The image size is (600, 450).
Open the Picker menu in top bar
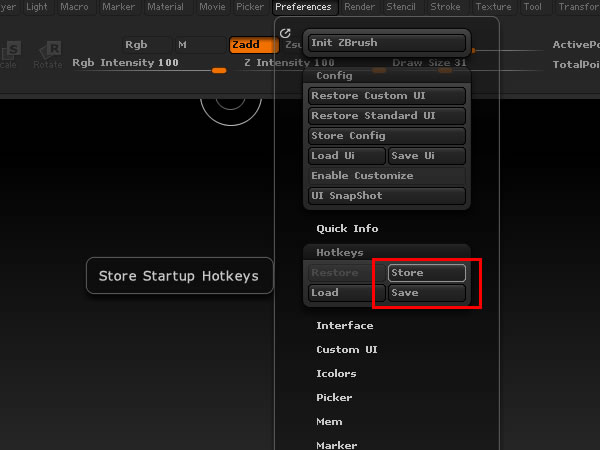tap(250, 7)
